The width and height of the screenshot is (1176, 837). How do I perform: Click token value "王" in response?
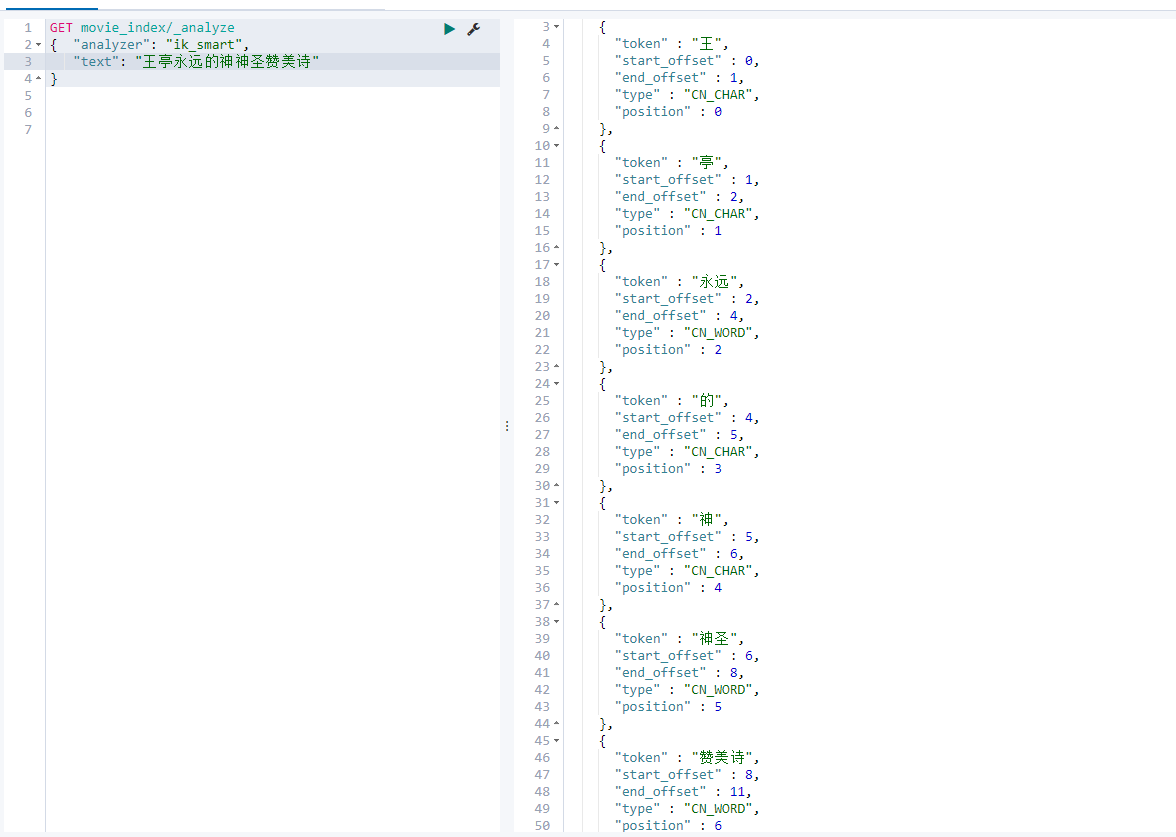pos(706,44)
